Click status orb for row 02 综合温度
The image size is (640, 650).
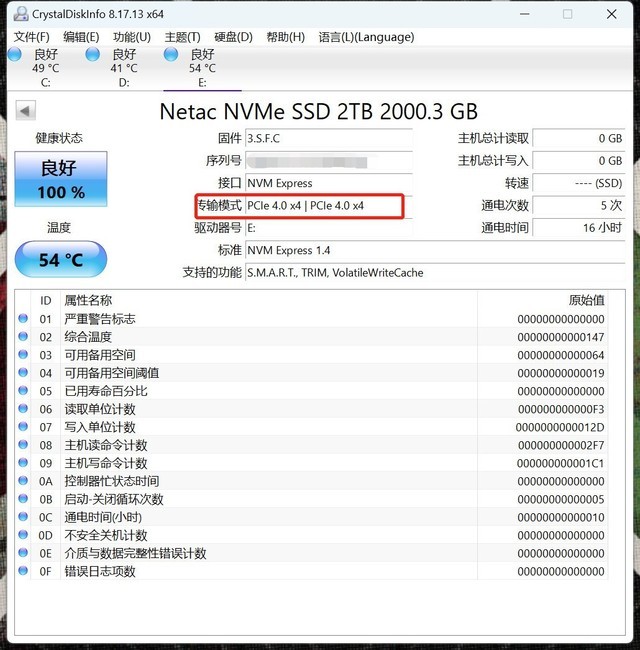(x=24, y=337)
